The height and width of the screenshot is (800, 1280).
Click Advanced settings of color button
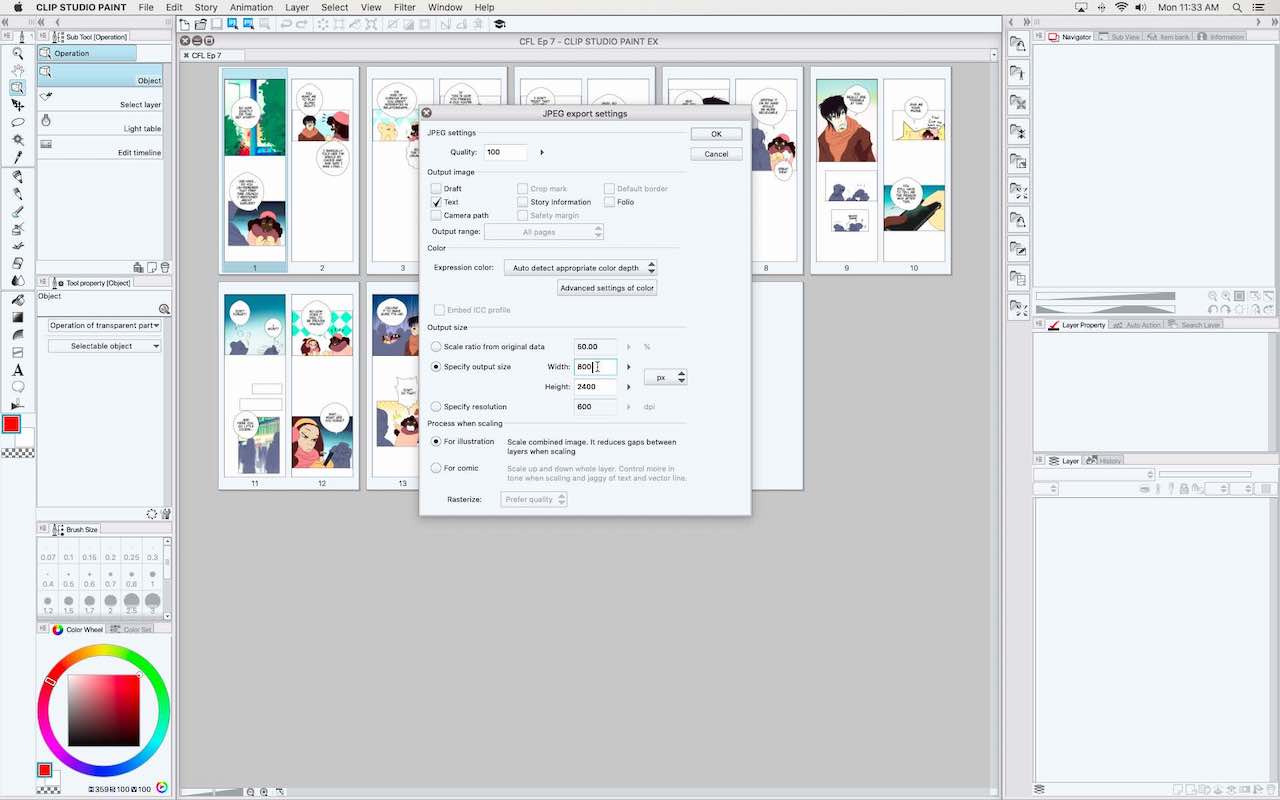point(607,287)
